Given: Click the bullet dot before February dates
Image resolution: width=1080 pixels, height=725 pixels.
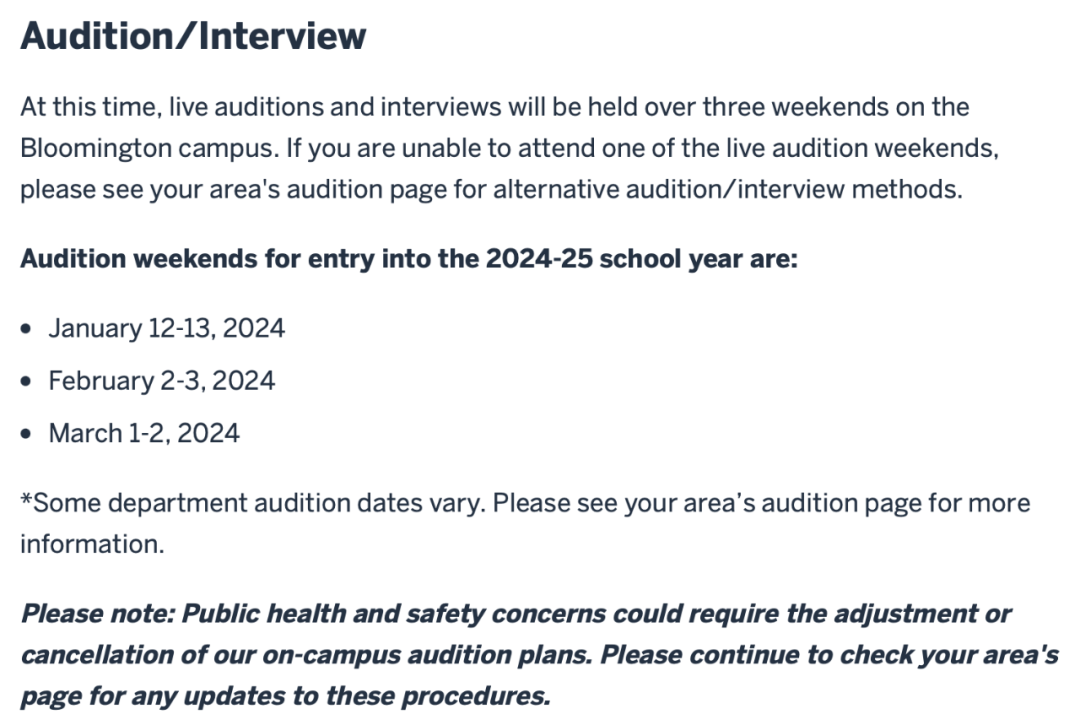Looking at the screenshot, I should coord(27,382).
